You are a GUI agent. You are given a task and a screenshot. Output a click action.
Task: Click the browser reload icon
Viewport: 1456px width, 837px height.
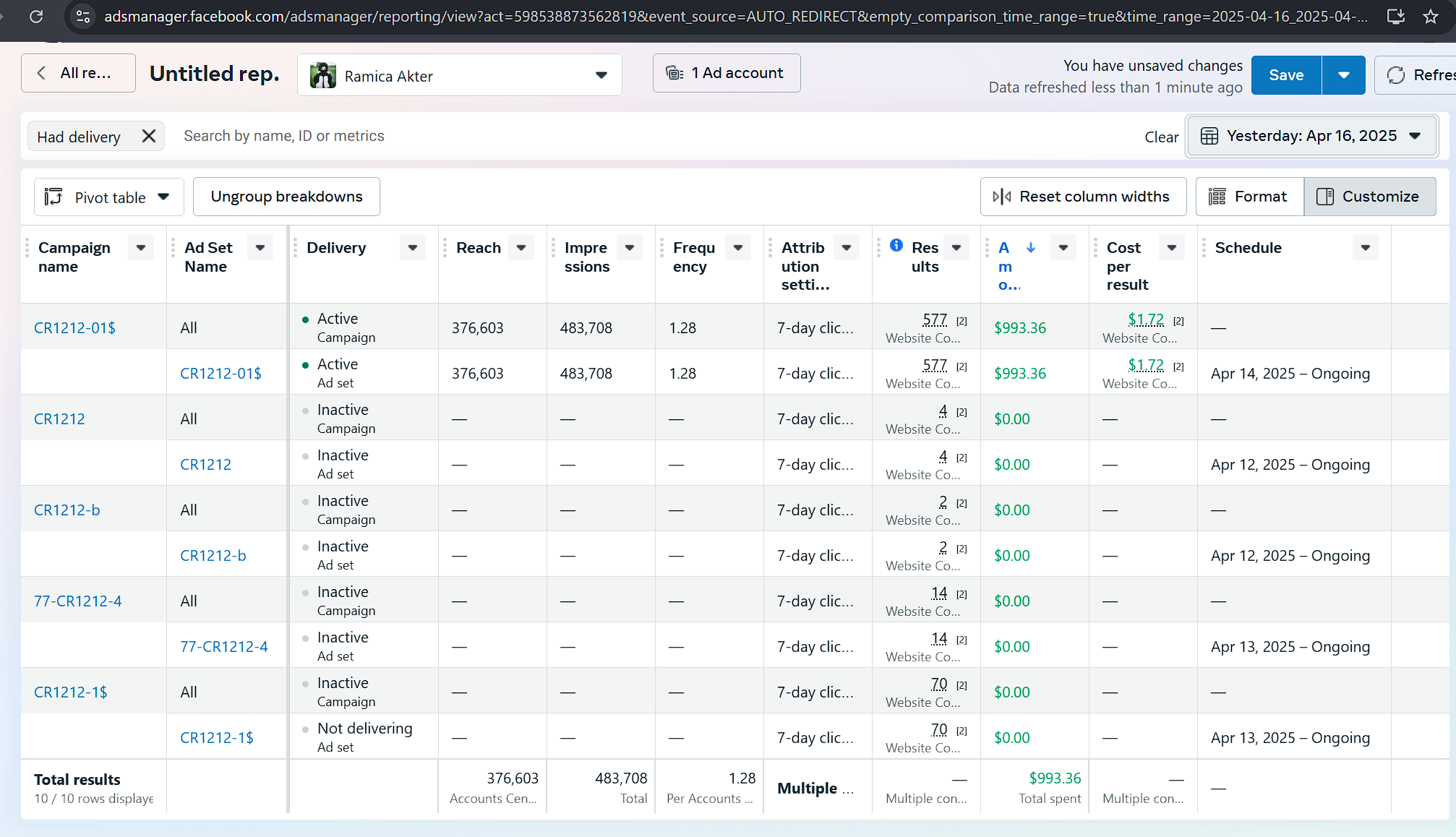tap(36, 16)
